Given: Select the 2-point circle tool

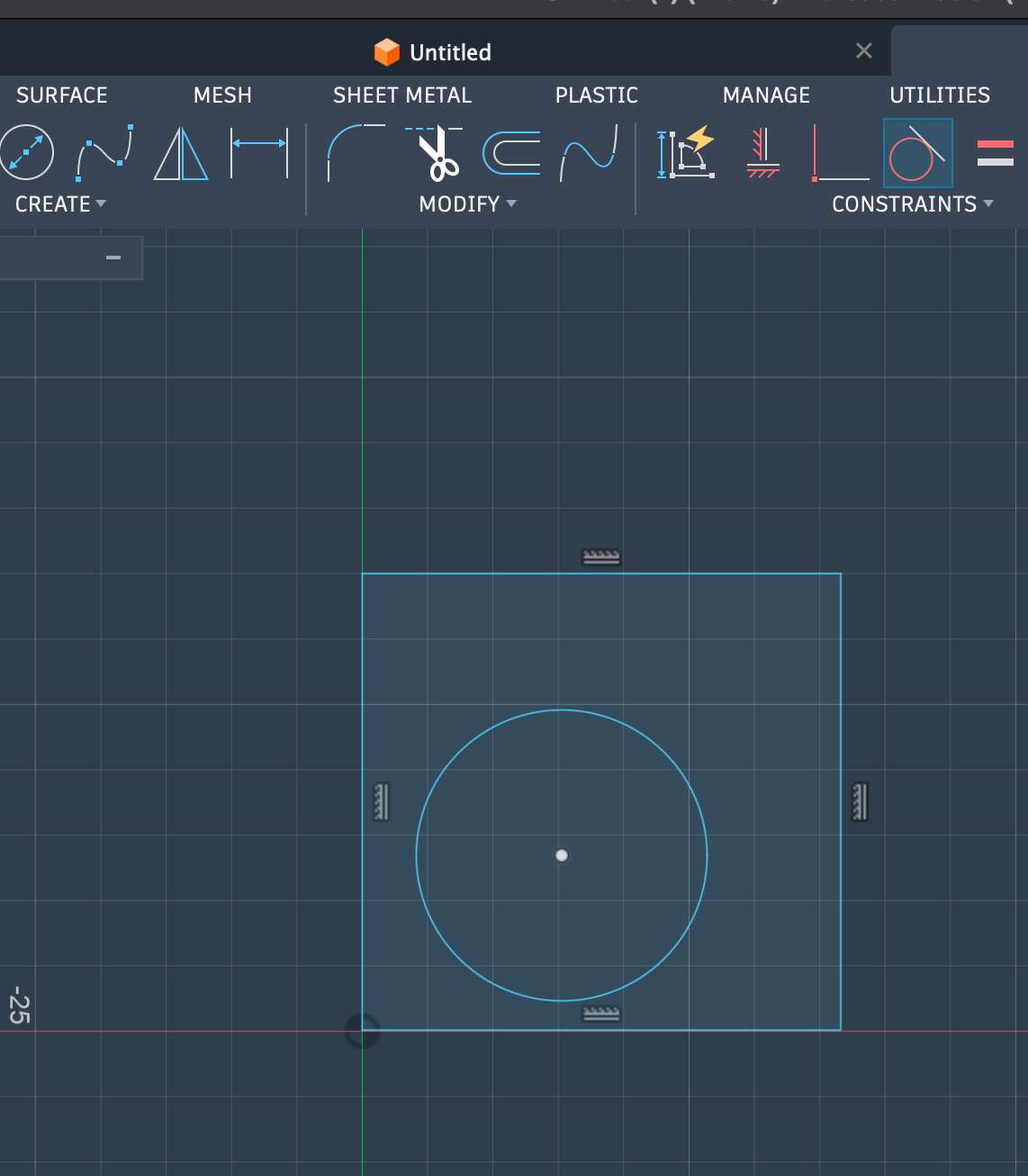Looking at the screenshot, I should tap(26, 152).
